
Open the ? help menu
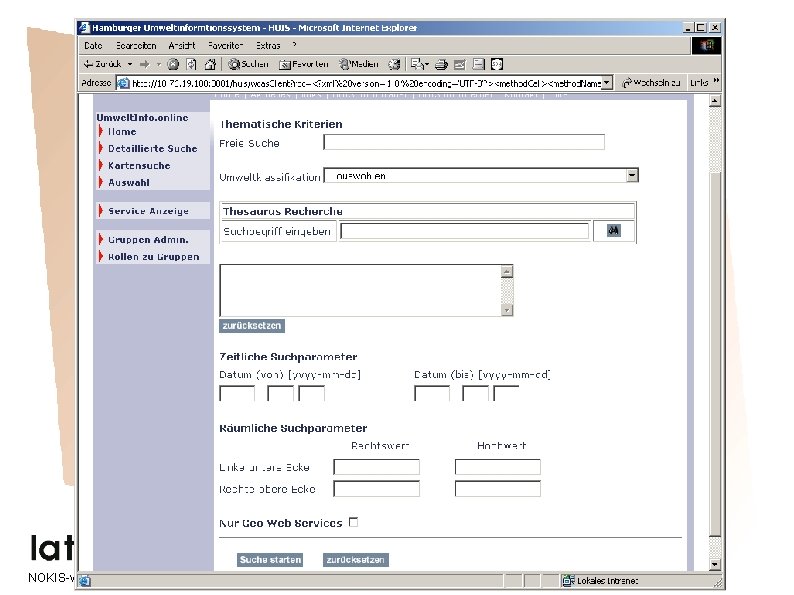[295, 45]
